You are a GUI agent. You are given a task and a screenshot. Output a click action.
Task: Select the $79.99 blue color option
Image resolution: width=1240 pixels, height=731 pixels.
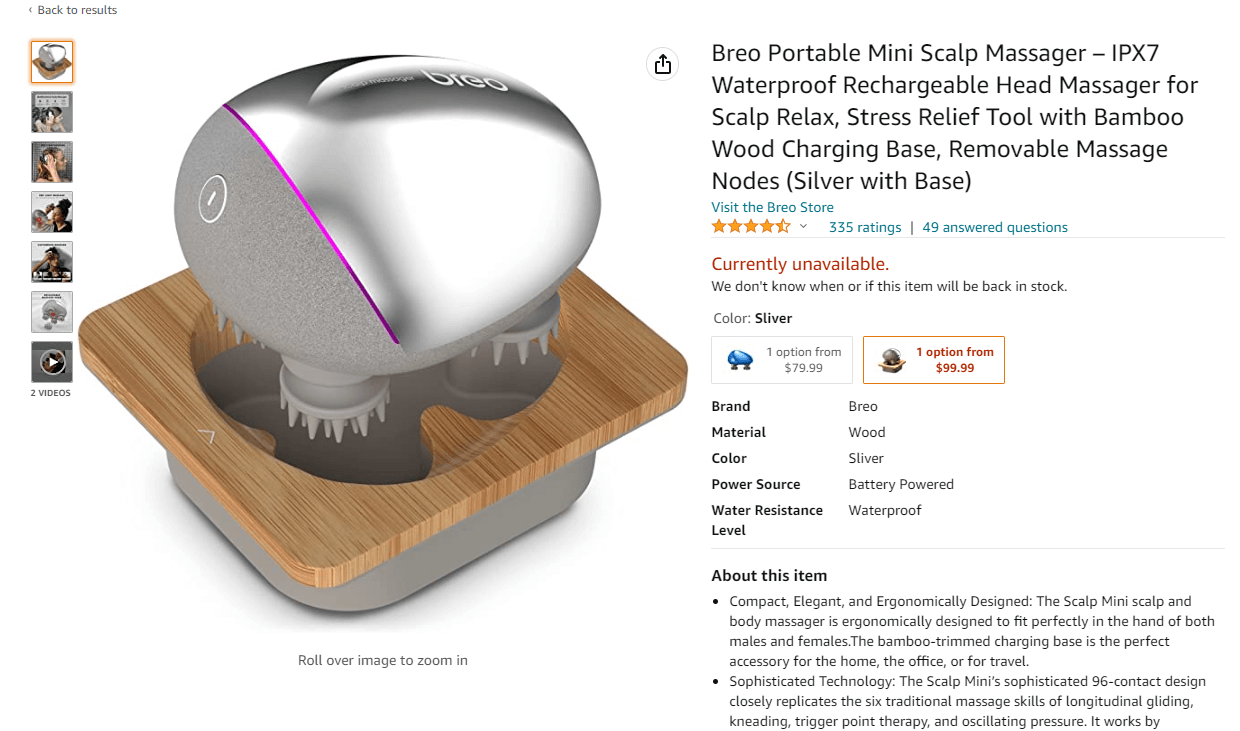click(782, 360)
